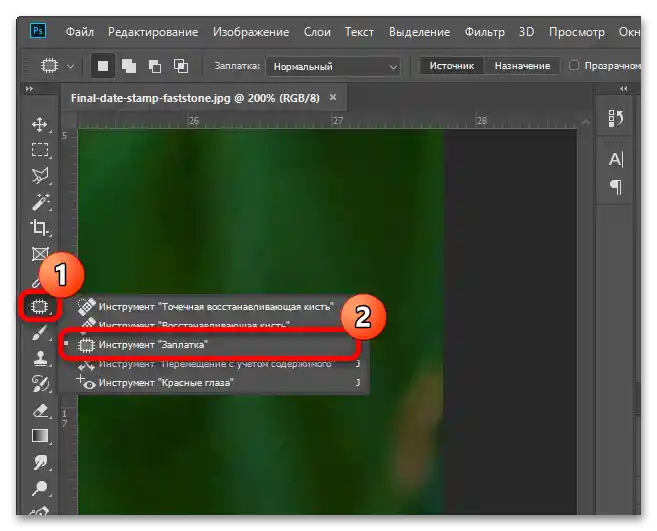Click the Photoshop Ps logo icon

click(x=38, y=31)
